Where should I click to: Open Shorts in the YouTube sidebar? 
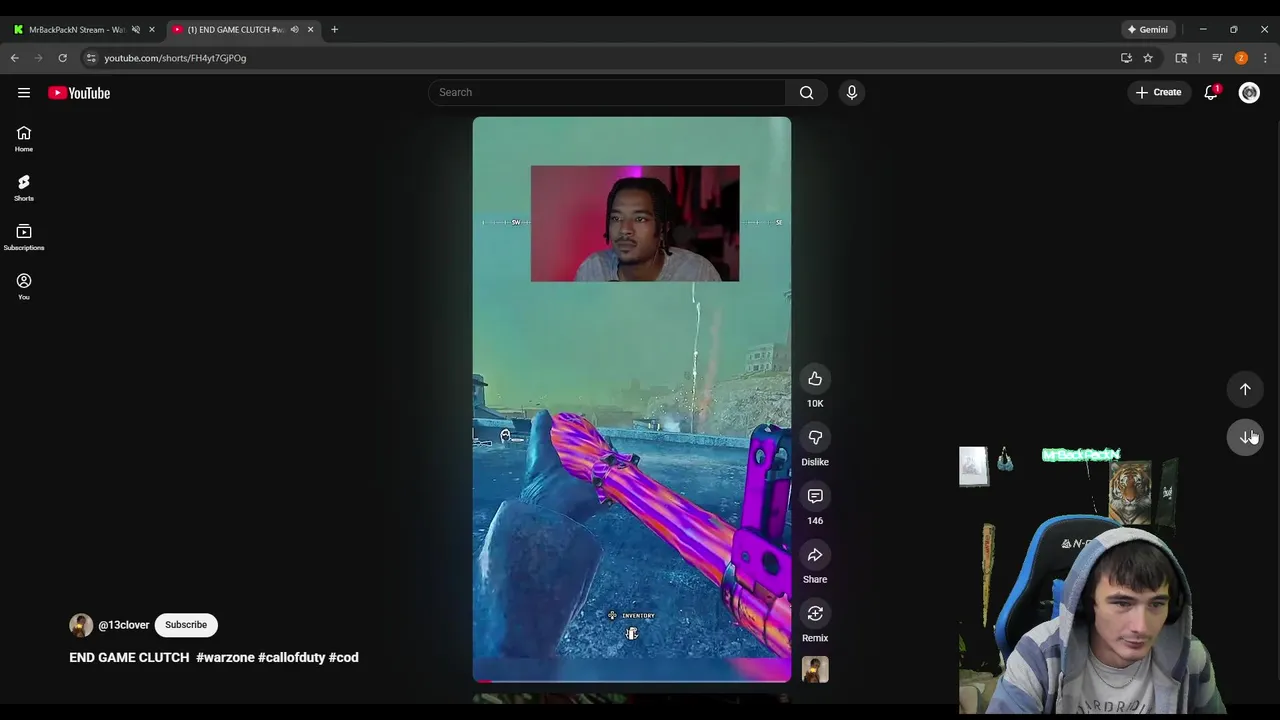pos(24,188)
